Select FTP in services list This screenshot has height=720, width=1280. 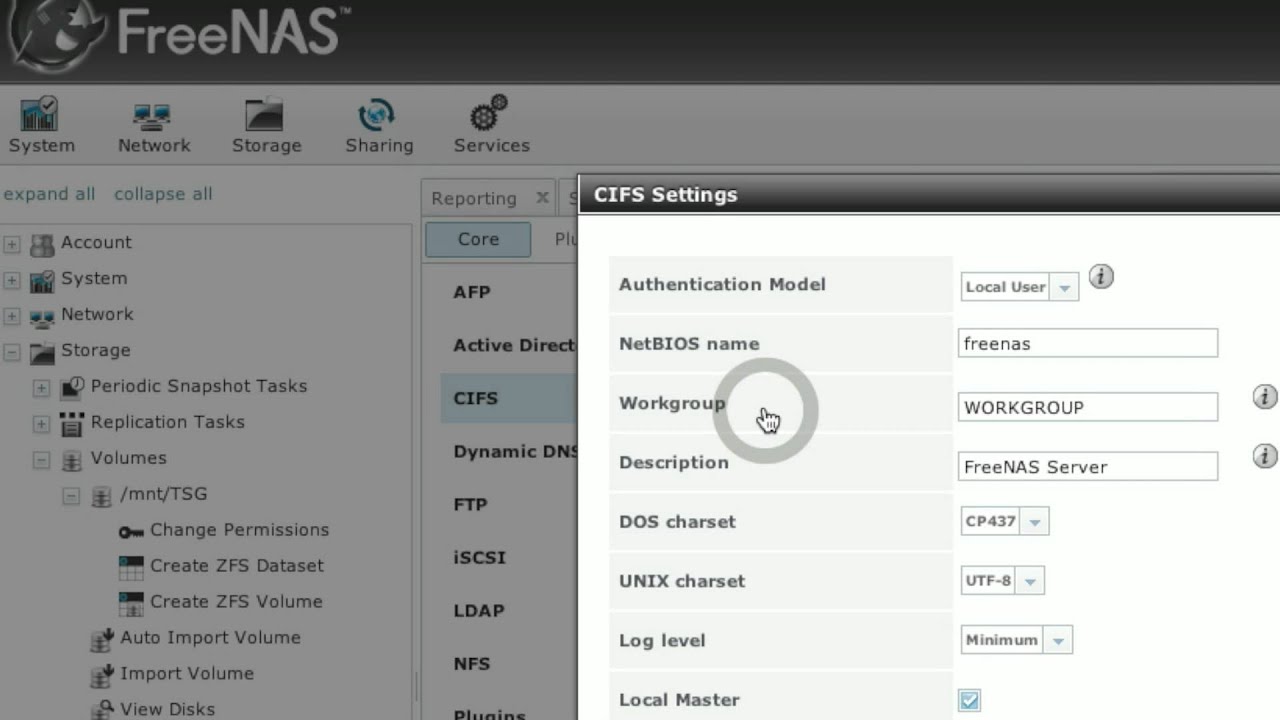coord(470,504)
